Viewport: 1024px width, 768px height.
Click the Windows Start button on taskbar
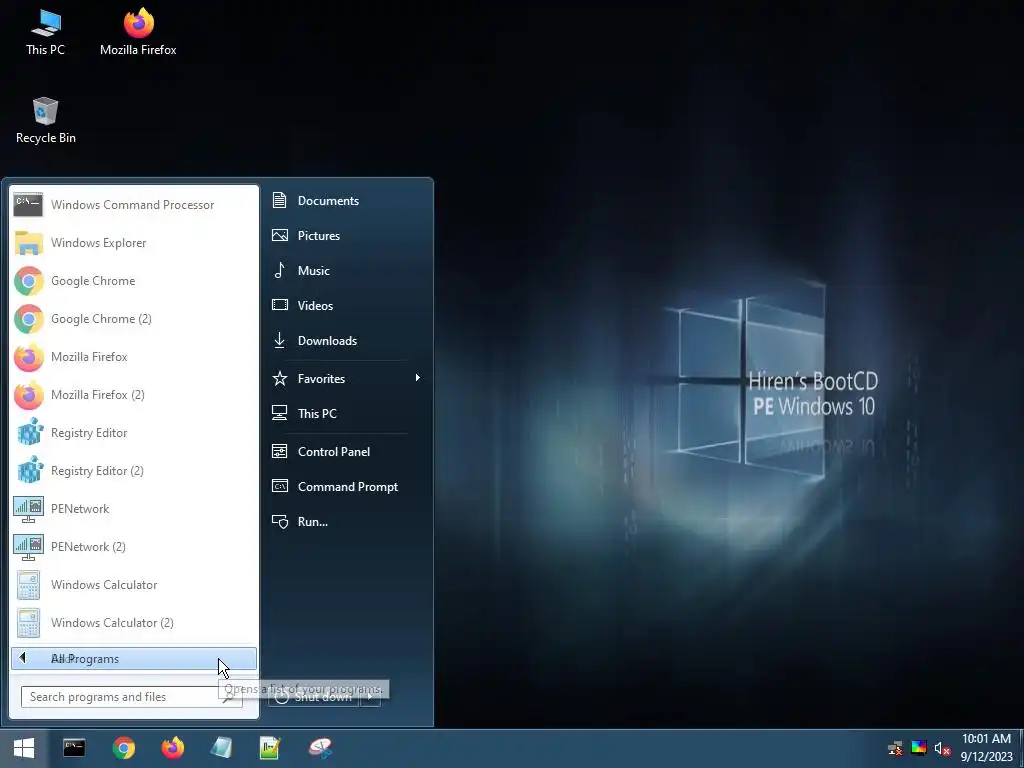[24, 748]
